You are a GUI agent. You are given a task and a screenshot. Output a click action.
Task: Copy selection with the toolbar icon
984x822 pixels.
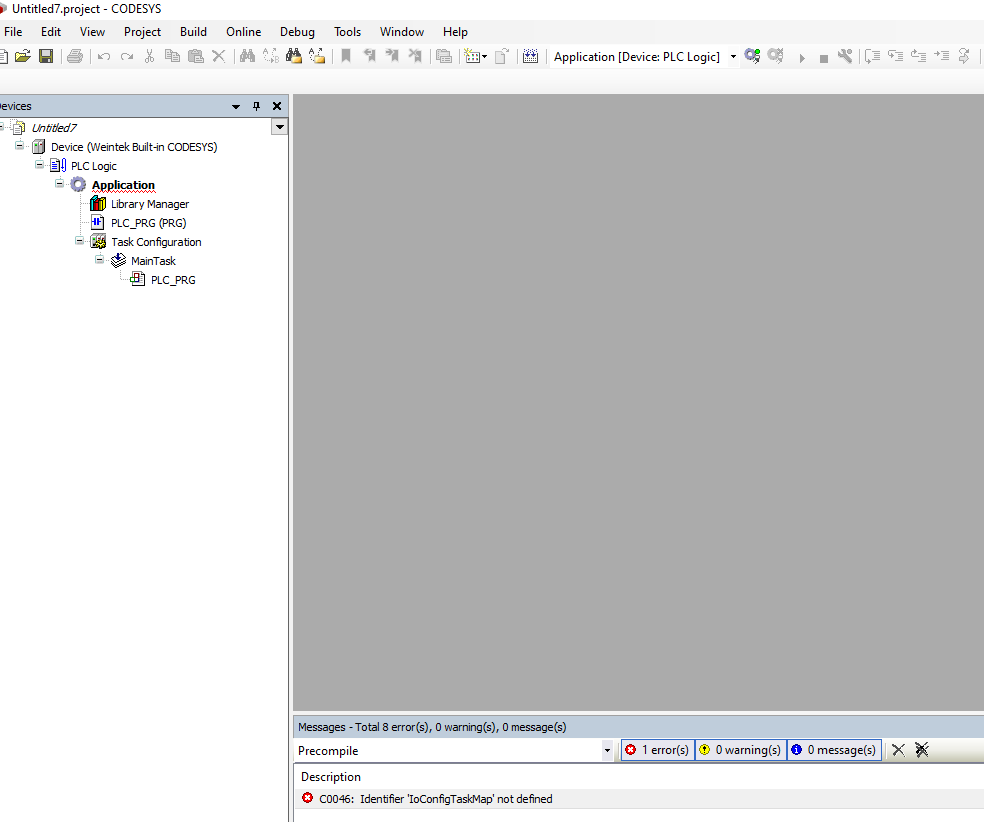[172, 56]
